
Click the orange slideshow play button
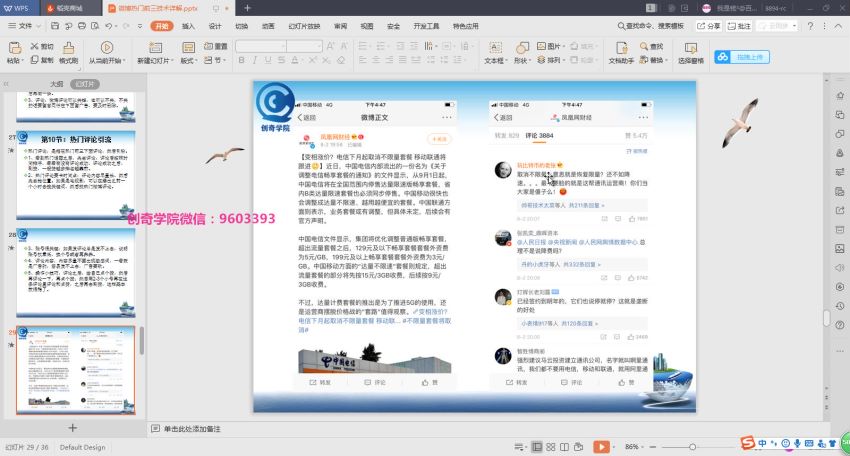point(601,447)
